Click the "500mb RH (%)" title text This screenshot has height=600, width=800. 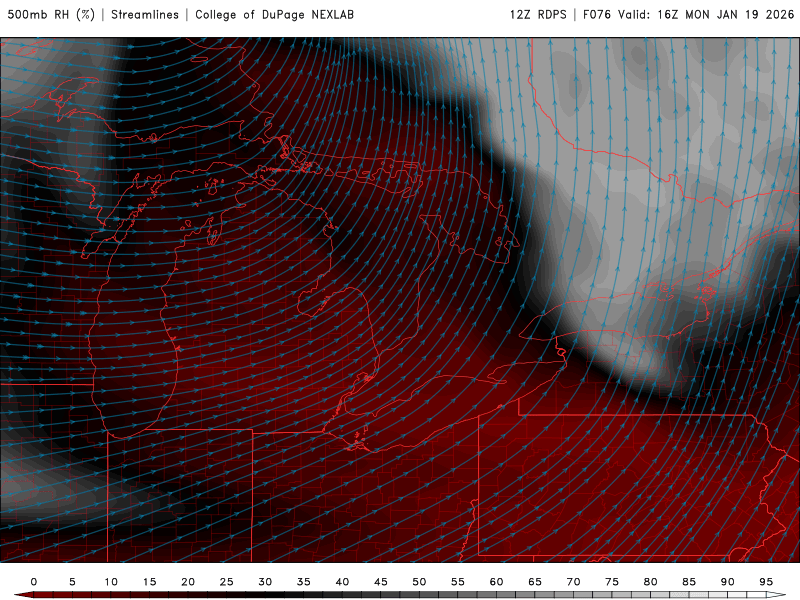click(52, 15)
